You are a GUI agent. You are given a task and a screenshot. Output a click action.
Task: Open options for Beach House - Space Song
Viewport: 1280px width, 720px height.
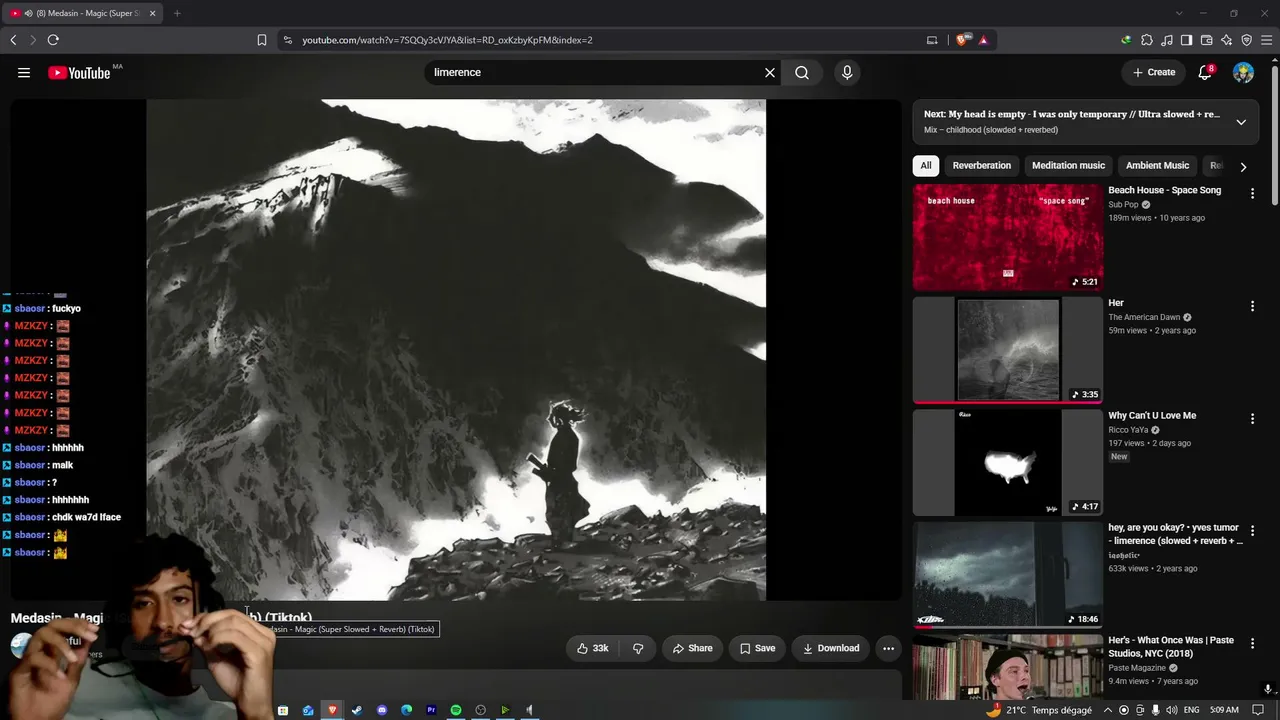tap(1252, 193)
